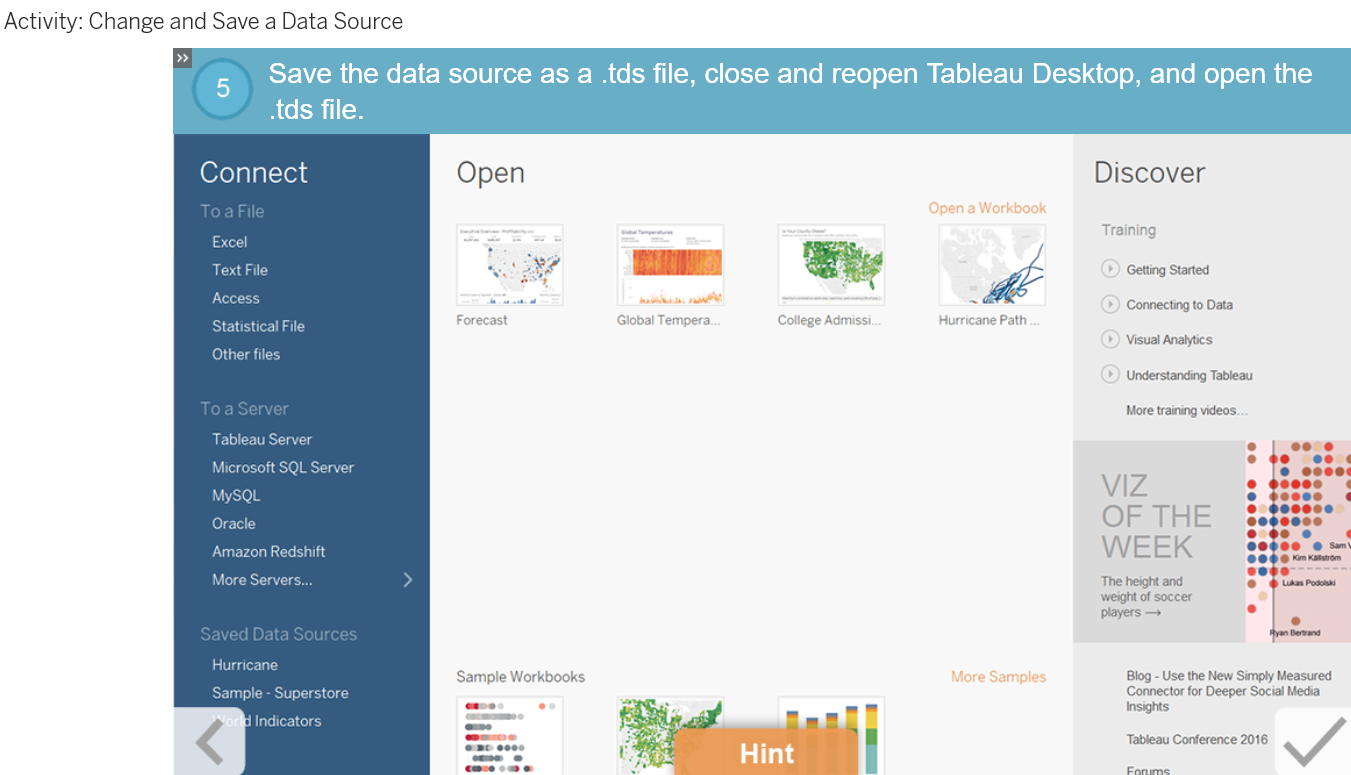Click the Global Tempera... workbook label

(668, 320)
